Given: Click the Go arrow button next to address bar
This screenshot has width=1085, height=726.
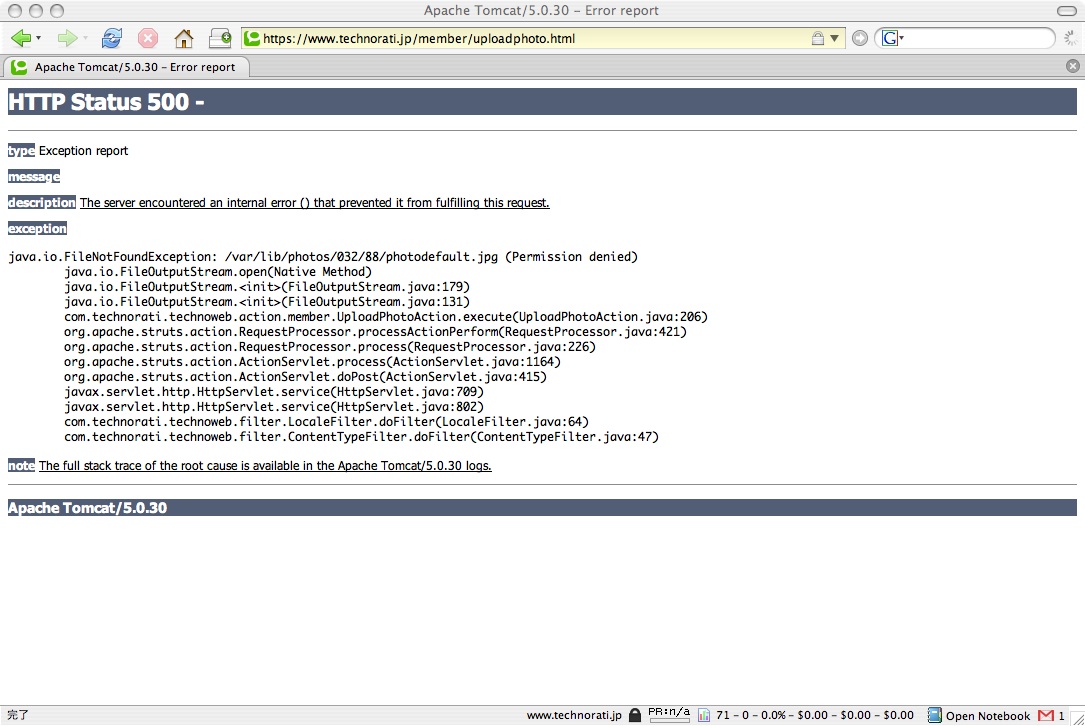Looking at the screenshot, I should pyautogui.click(x=859, y=39).
